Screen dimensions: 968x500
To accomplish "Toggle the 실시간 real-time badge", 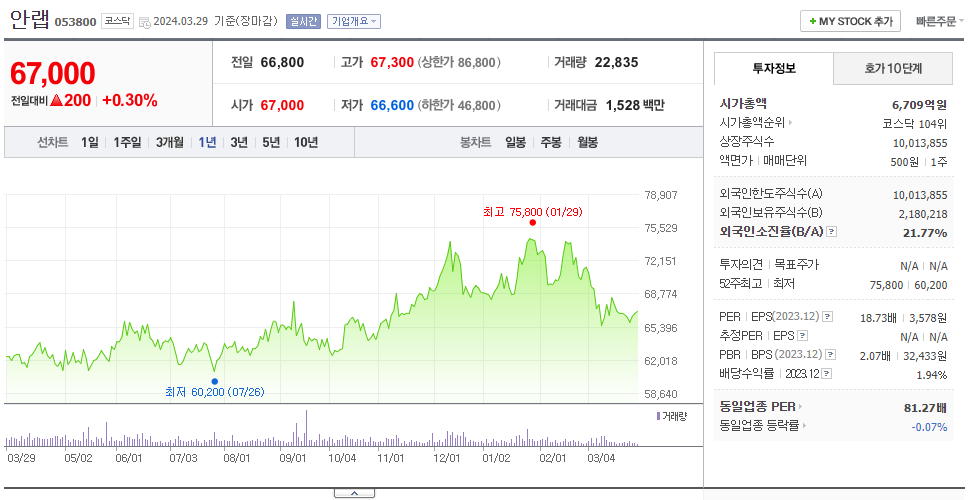I will click(303, 22).
